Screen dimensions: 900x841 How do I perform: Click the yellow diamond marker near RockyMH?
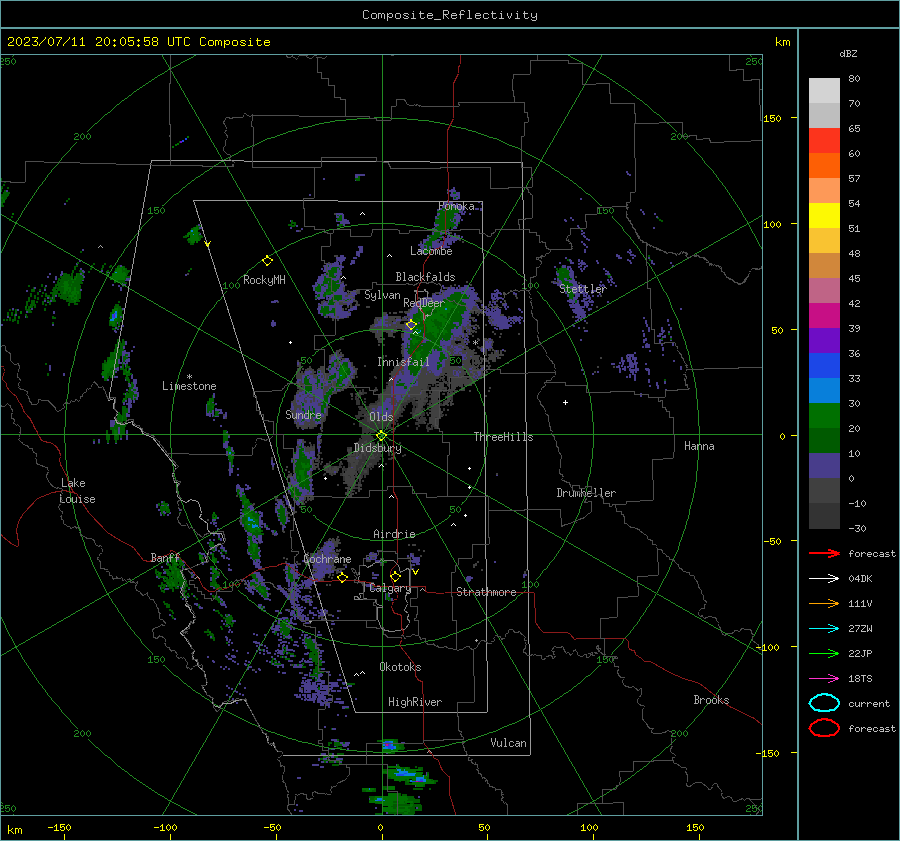point(267,261)
